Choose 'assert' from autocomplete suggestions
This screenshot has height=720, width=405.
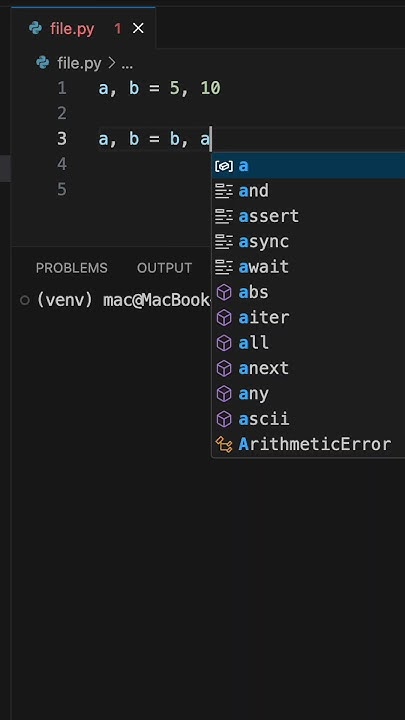coord(308,216)
